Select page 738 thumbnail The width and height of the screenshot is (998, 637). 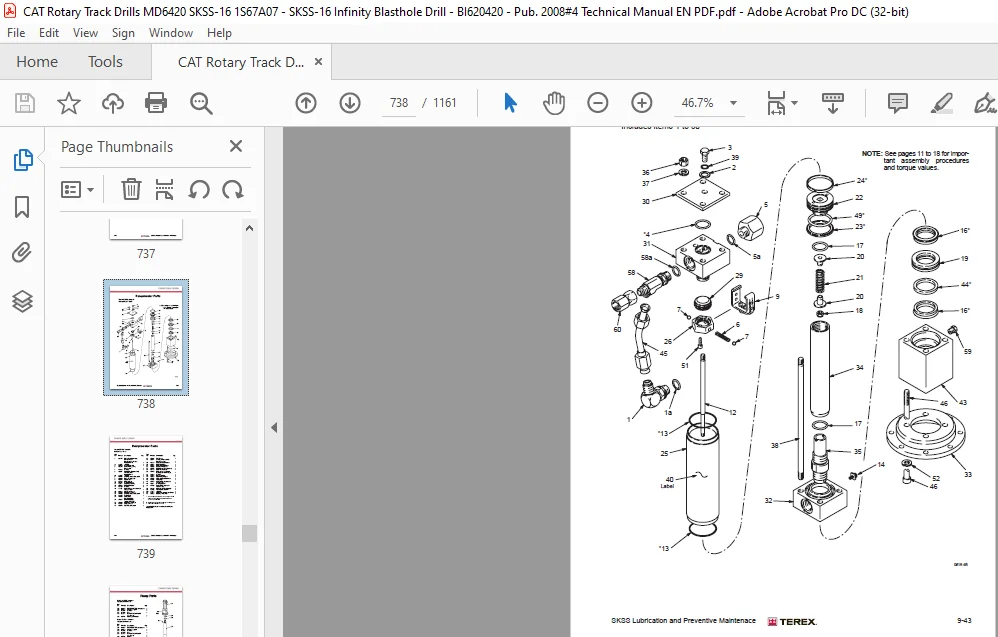(146, 337)
